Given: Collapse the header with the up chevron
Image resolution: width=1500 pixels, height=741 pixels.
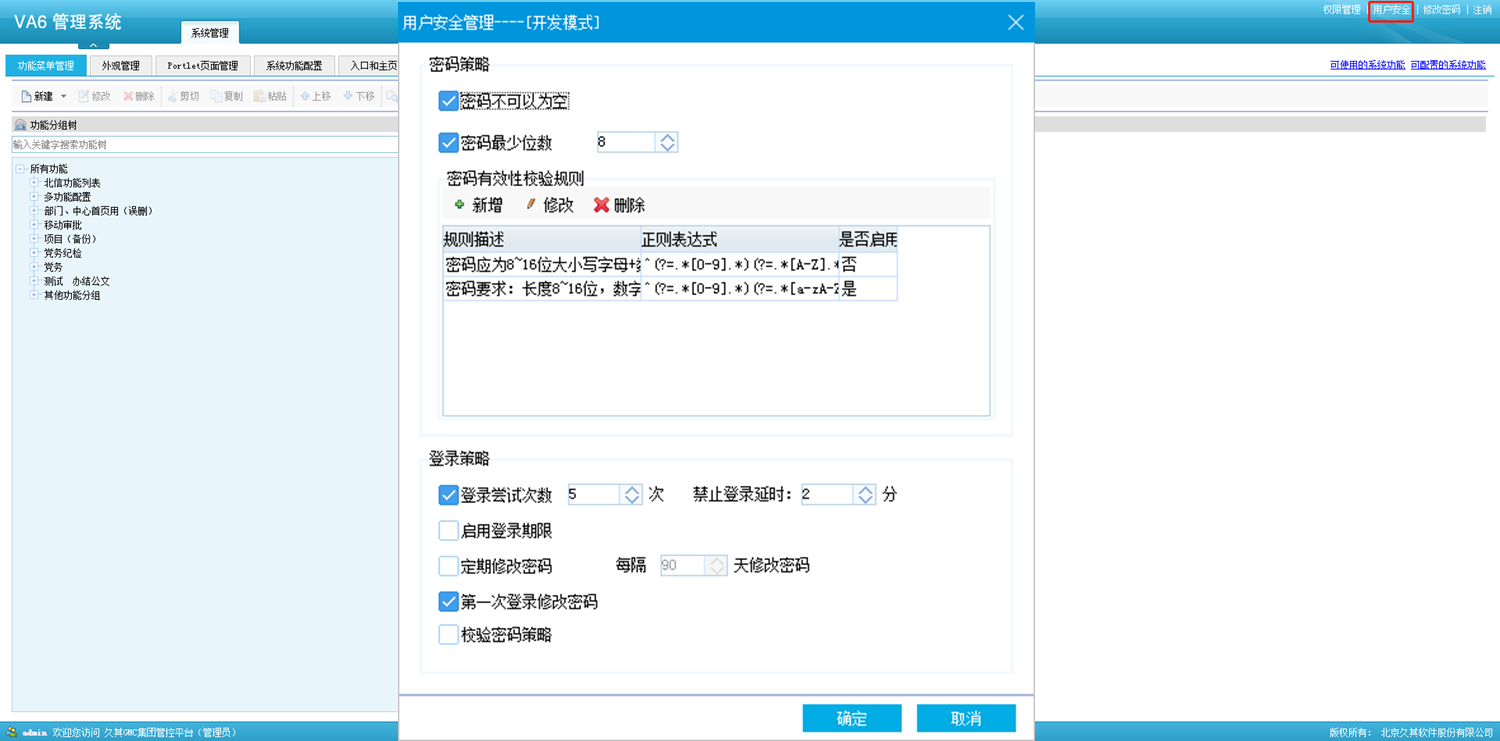Looking at the screenshot, I should click(93, 44).
